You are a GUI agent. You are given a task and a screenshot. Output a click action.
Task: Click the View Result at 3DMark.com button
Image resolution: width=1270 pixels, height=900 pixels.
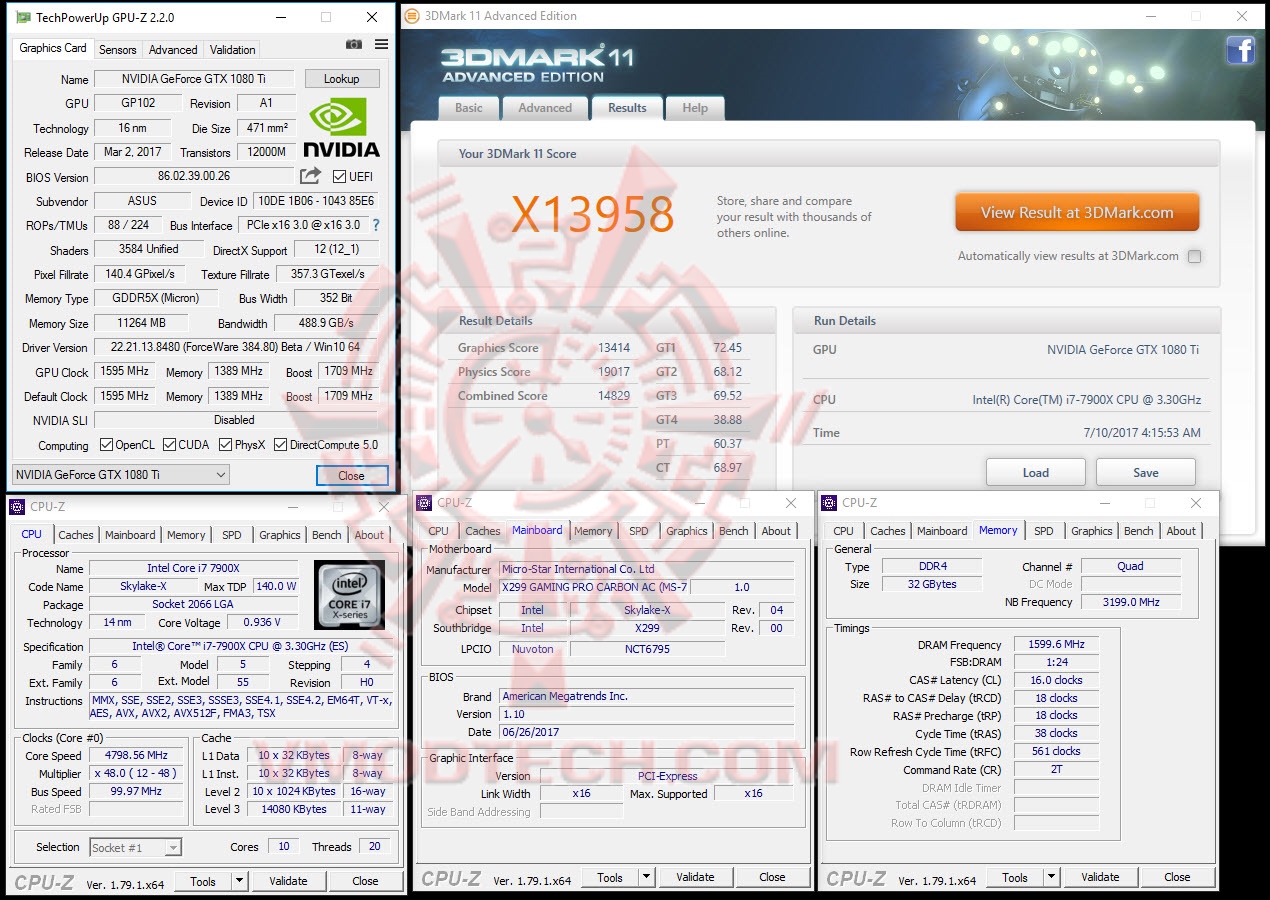coord(1076,212)
